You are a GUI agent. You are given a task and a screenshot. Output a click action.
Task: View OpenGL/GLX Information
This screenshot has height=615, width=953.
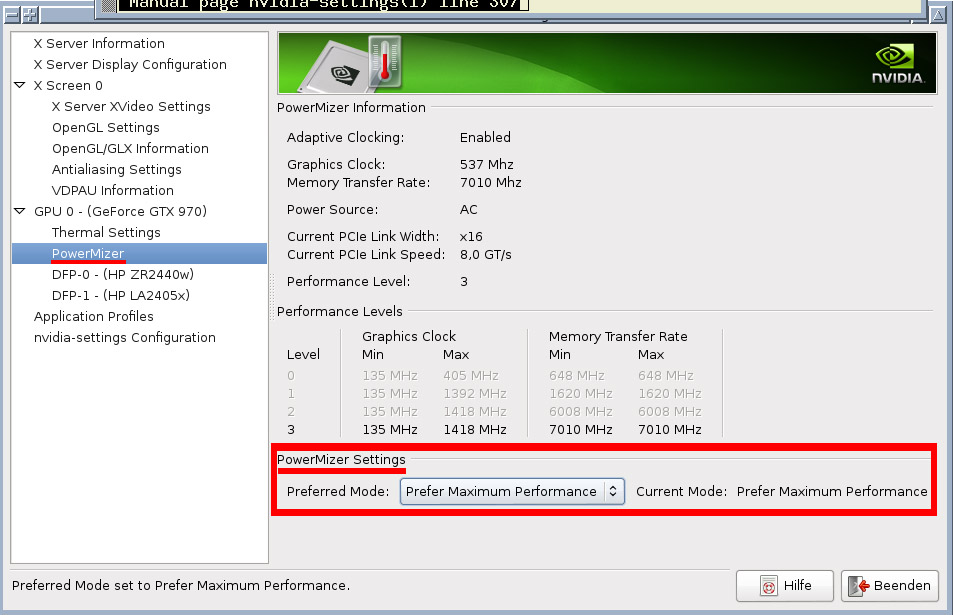[130, 148]
